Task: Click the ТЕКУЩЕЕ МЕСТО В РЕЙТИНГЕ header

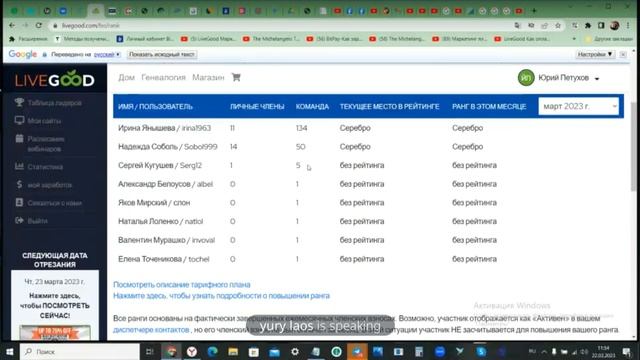Action: click(x=389, y=107)
